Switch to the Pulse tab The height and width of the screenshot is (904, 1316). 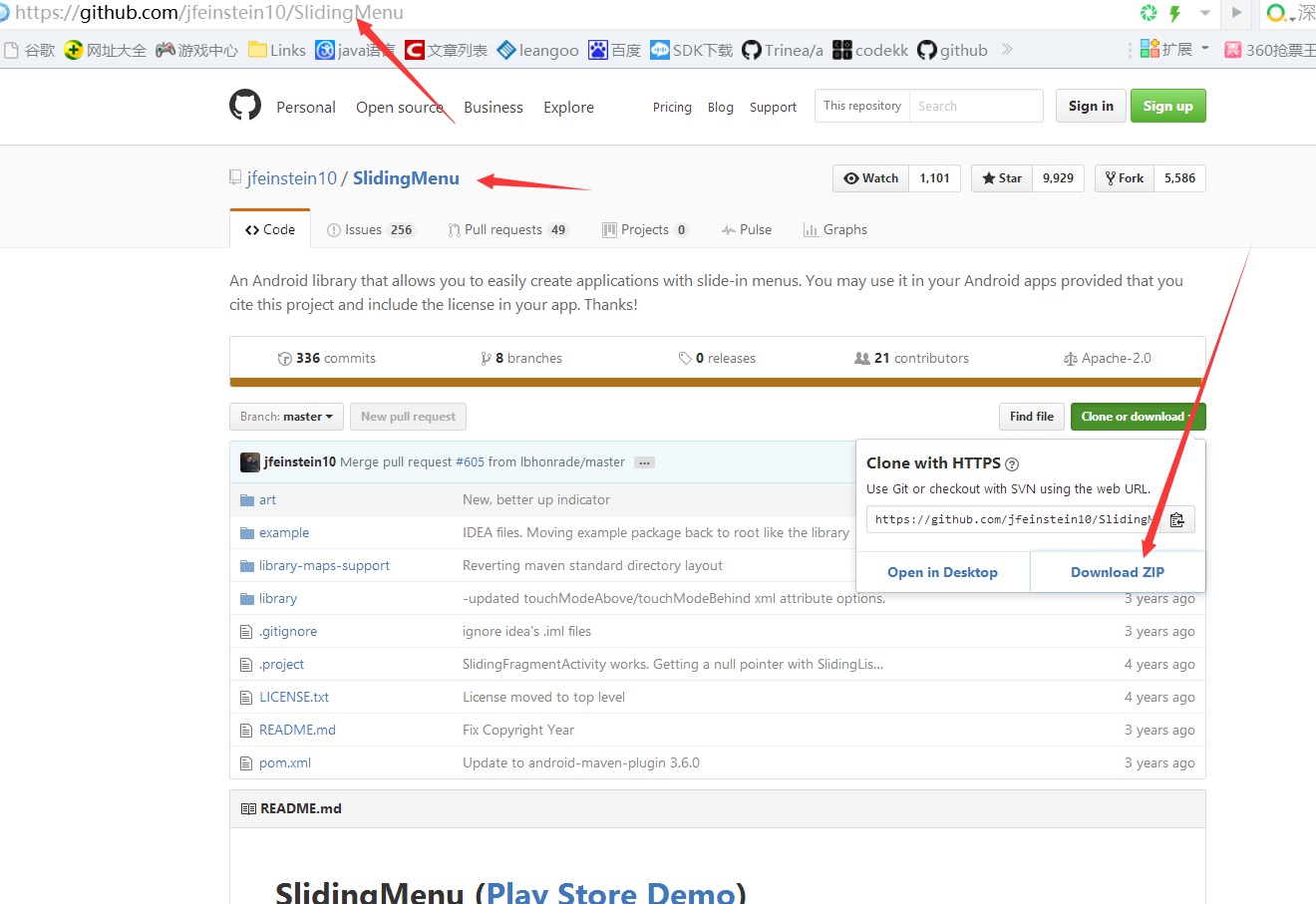click(747, 229)
